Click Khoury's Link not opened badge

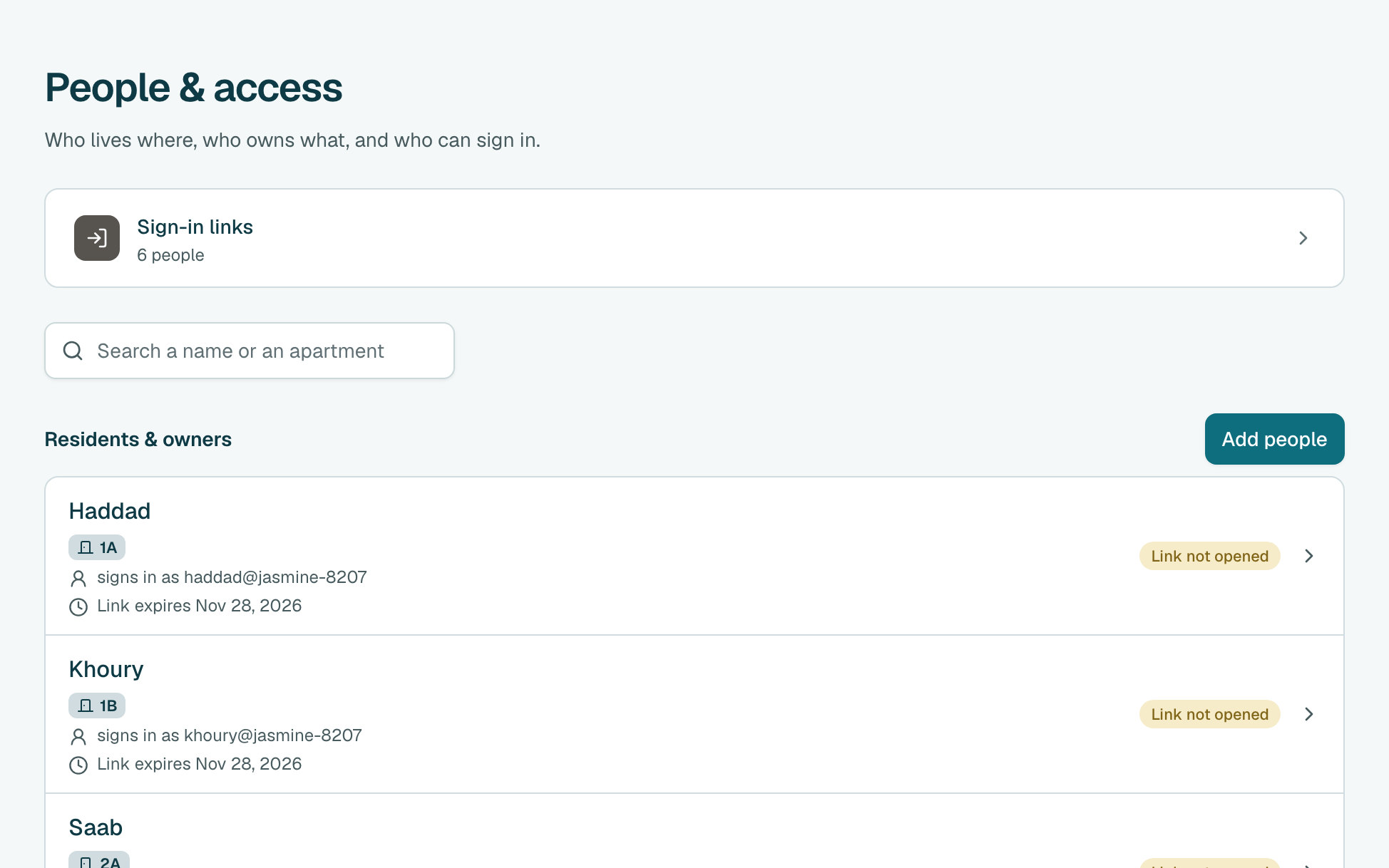1209,714
